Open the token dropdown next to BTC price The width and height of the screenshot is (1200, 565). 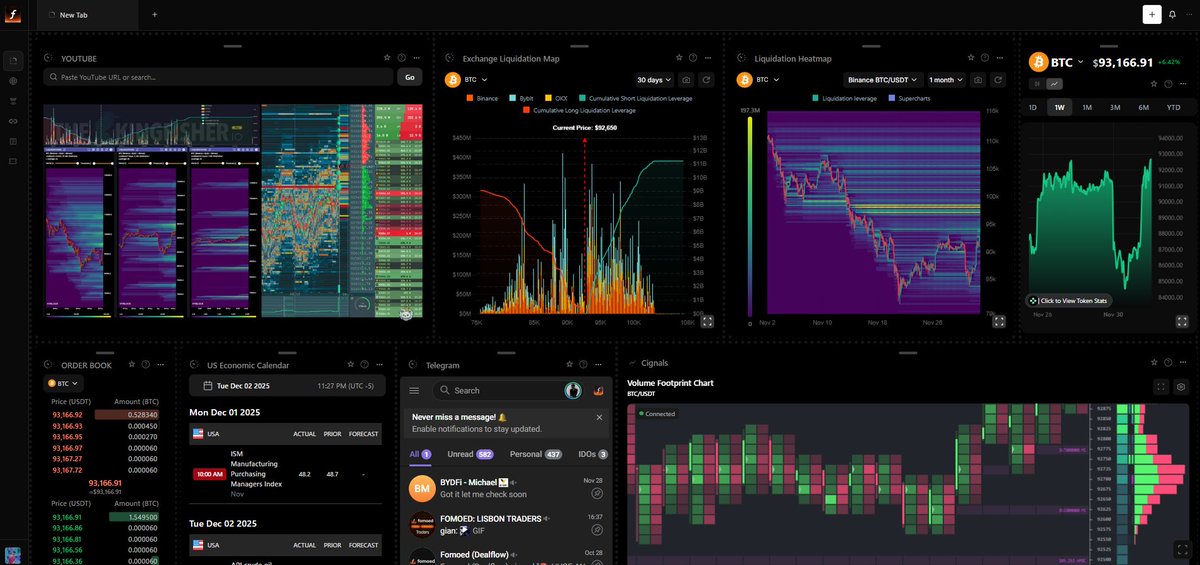pyautogui.click(x=1080, y=62)
